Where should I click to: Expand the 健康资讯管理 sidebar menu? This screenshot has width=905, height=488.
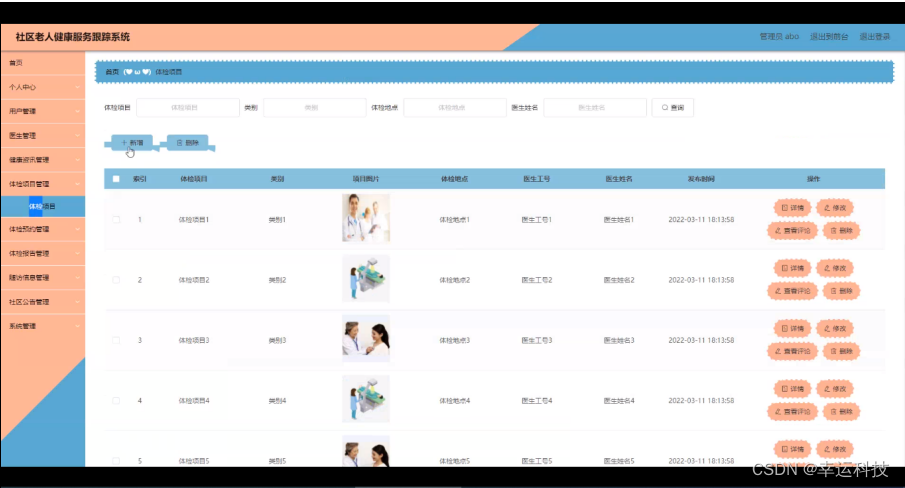tap(43, 160)
